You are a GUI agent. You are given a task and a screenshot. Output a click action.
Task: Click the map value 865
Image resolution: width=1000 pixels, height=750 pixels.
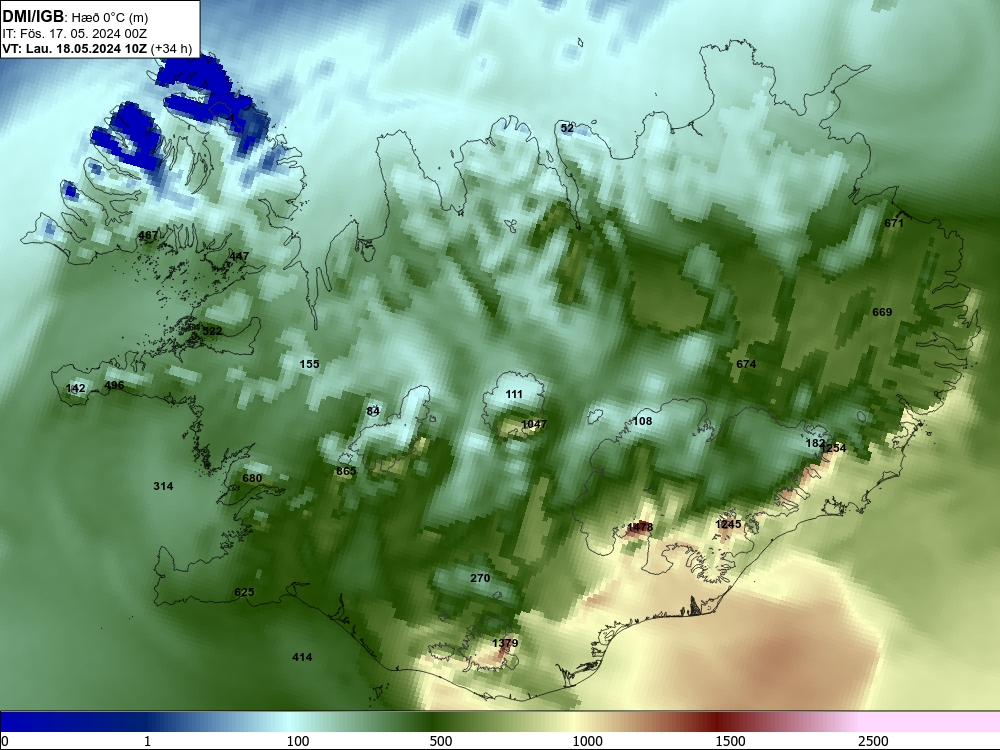tap(346, 471)
